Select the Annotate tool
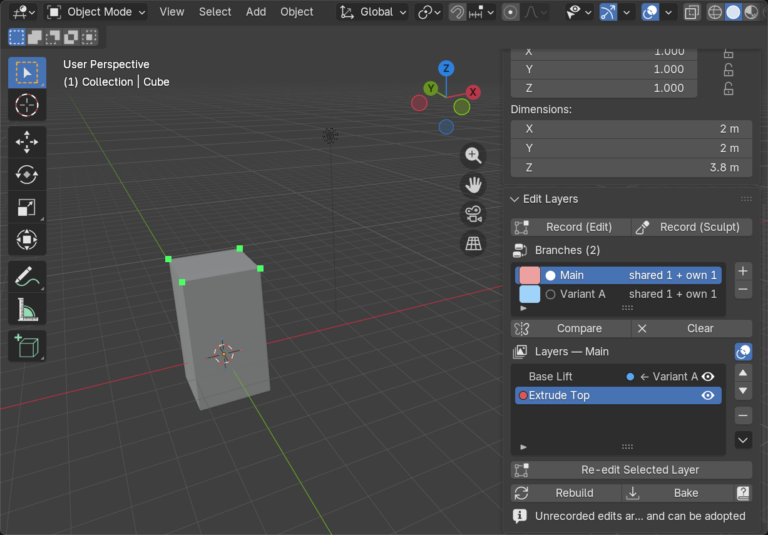Viewport: 768px width, 535px height. click(27, 277)
